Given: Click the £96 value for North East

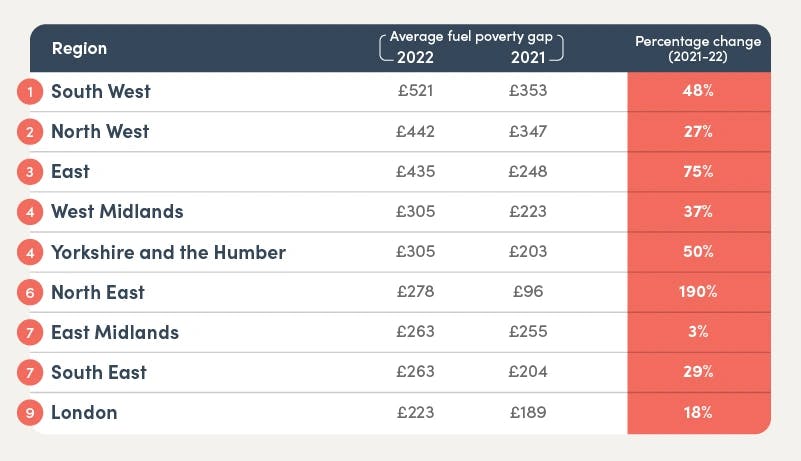Looking at the screenshot, I should pyautogui.click(x=528, y=292).
